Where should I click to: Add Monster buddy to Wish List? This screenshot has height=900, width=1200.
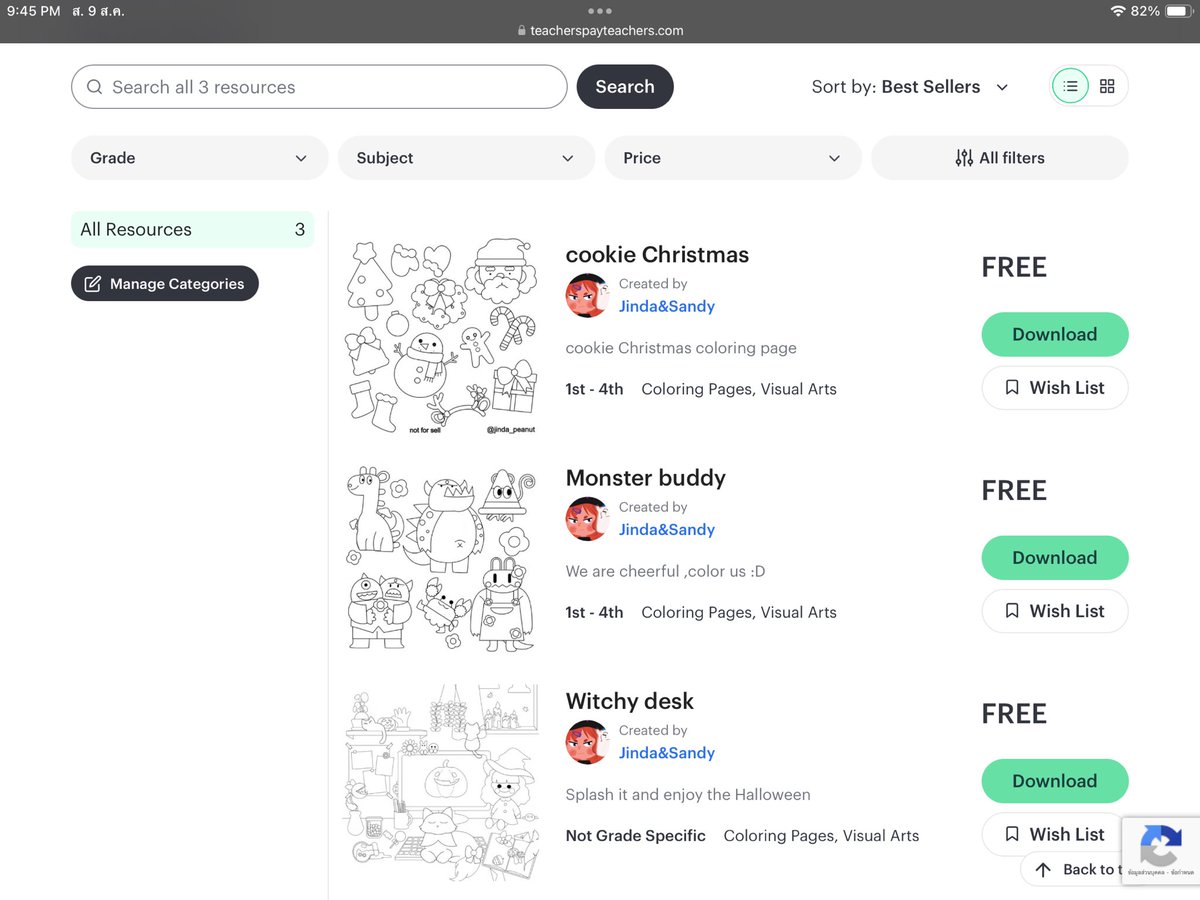(1055, 611)
